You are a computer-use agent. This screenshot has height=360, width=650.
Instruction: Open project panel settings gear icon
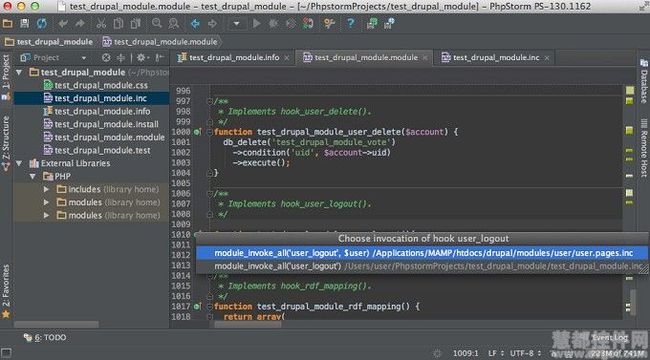141,58
